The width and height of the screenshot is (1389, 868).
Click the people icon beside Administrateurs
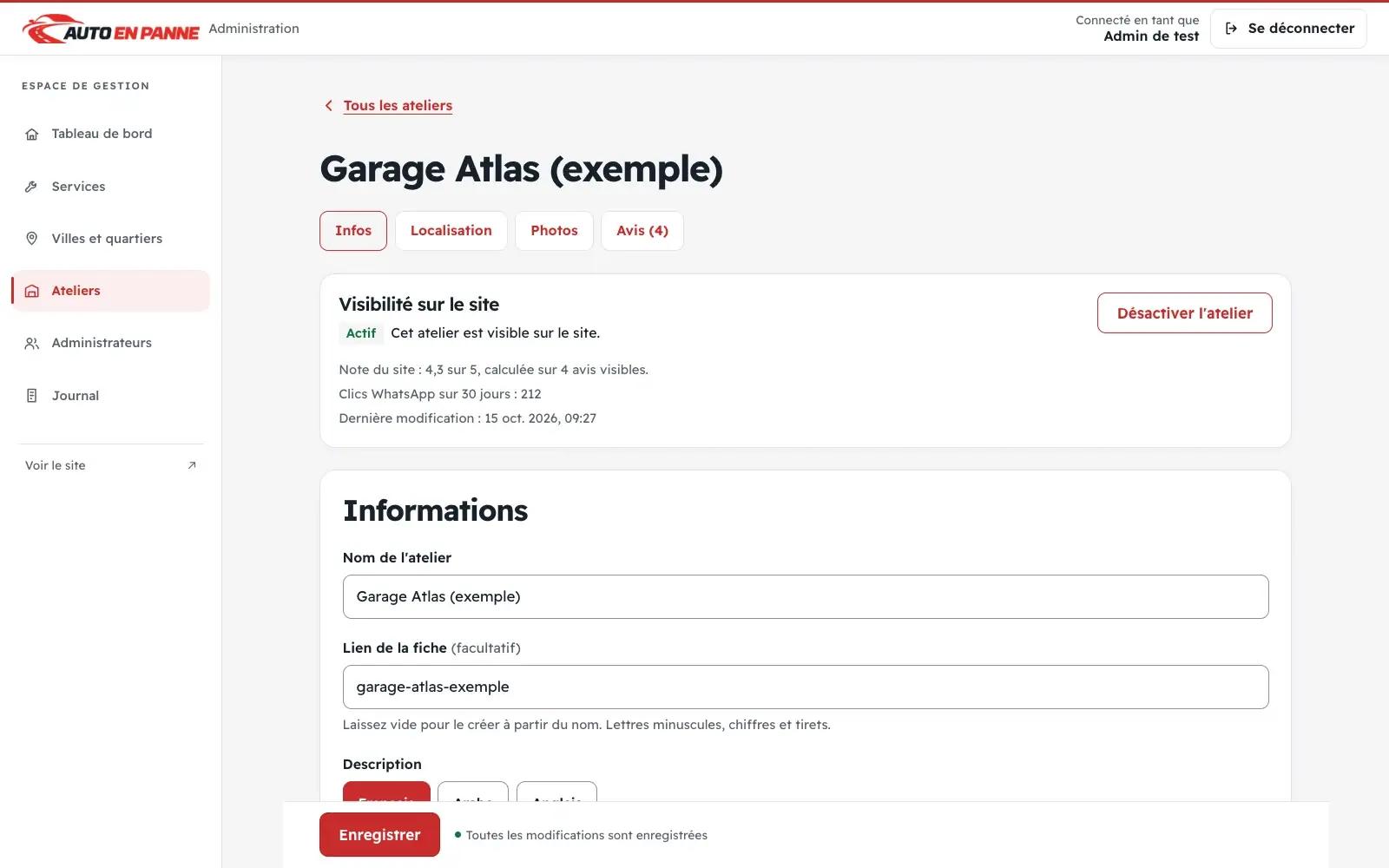(32, 343)
